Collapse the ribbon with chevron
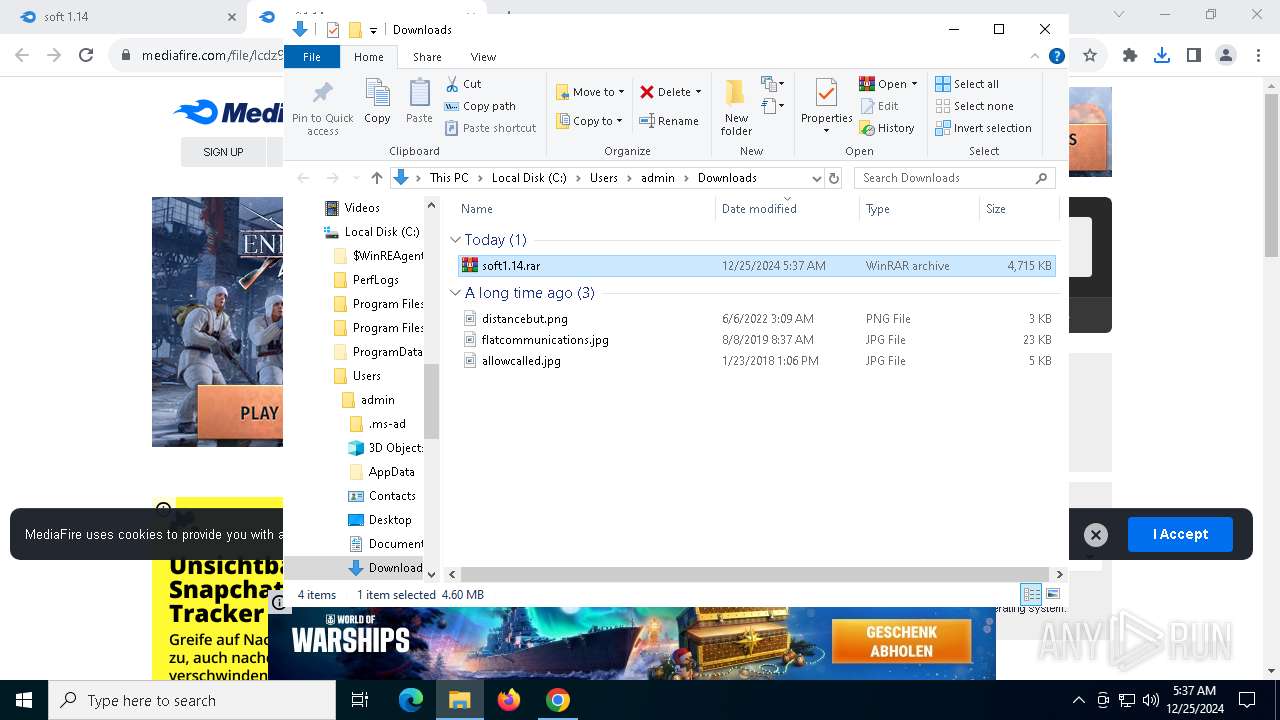This screenshot has height=720, width=1280. (1035, 57)
